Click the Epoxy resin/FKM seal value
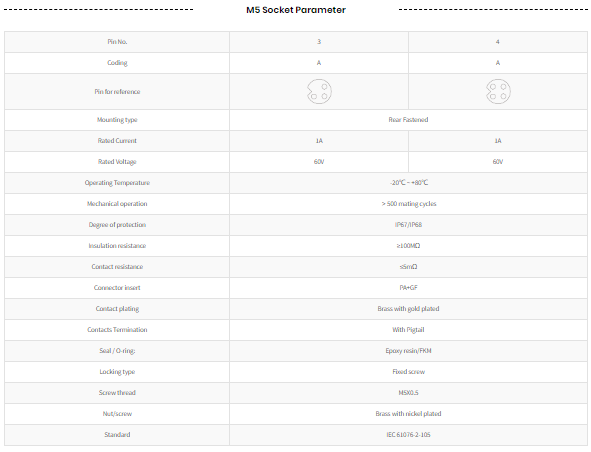591x452 pixels. click(408, 351)
